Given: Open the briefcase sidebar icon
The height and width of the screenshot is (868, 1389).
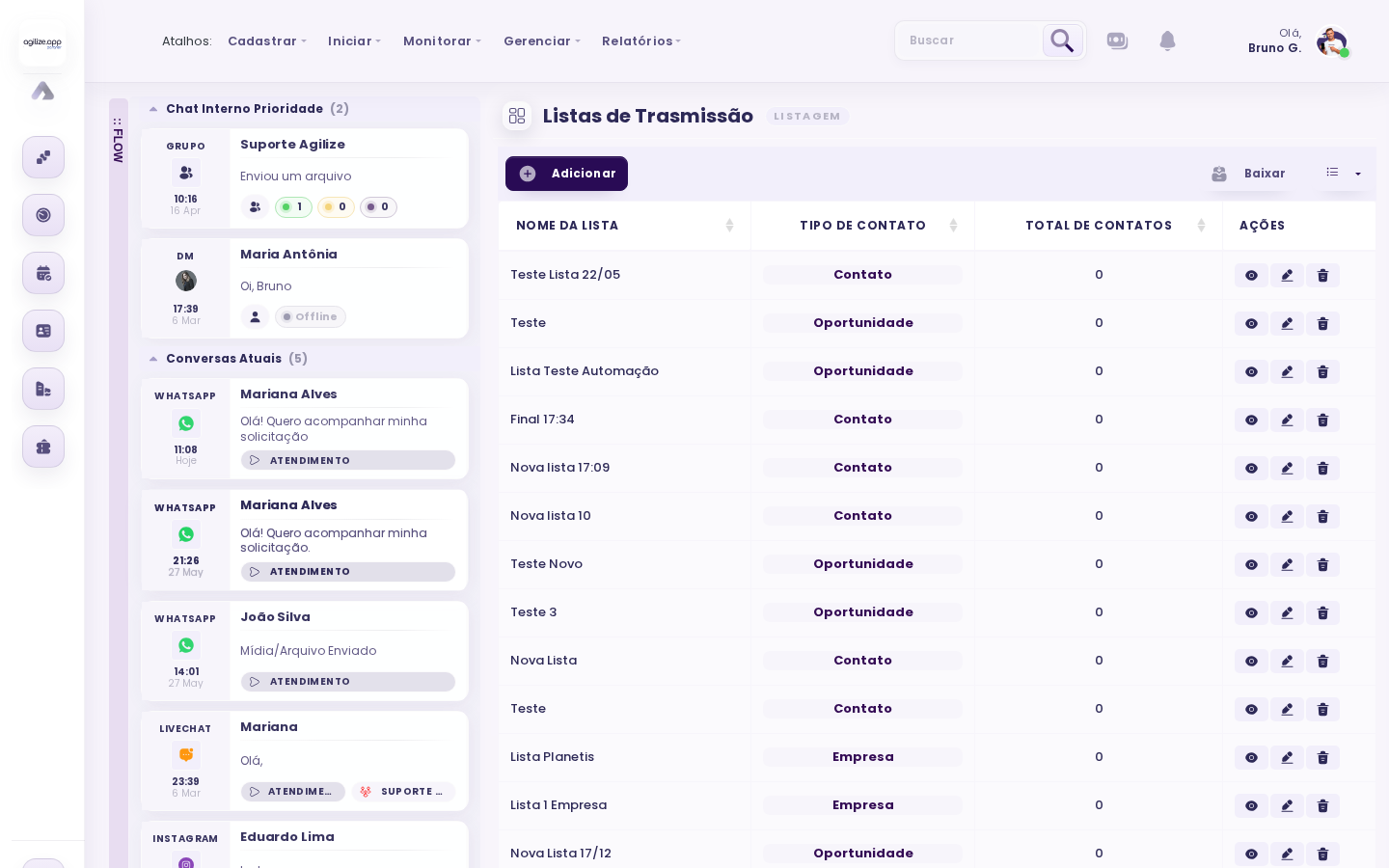Looking at the screenshot, I should pos(43,447).
